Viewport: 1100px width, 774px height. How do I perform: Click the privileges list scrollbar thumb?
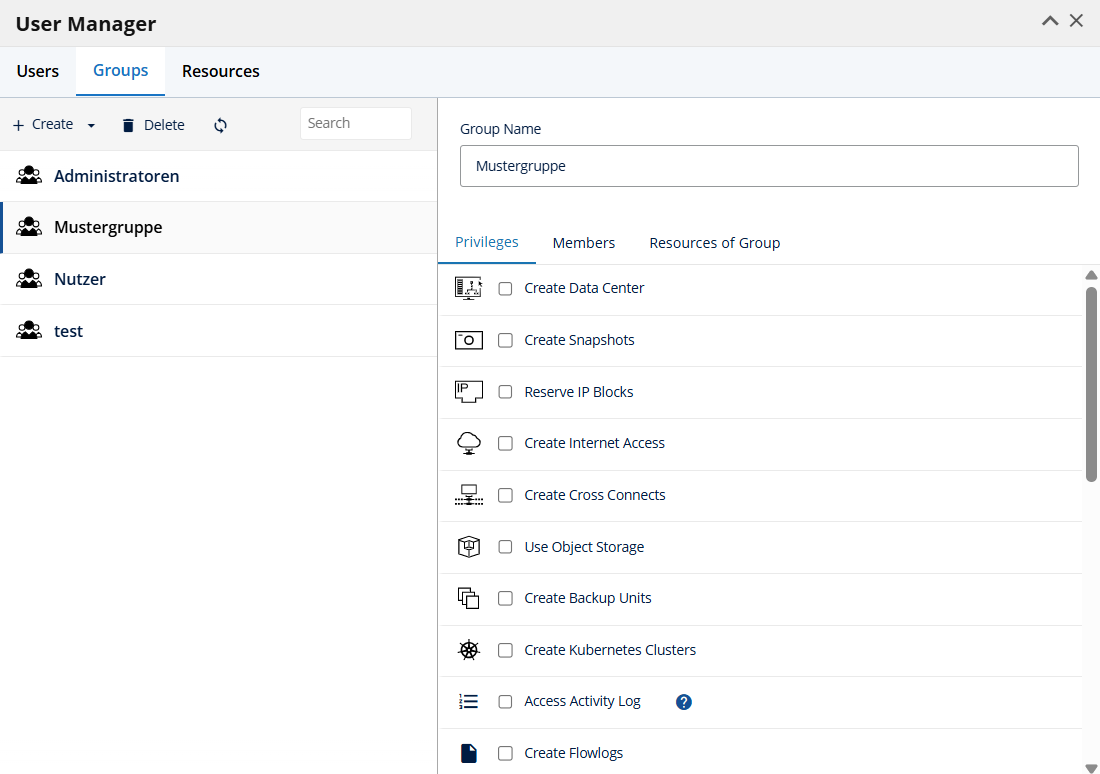[1091, 384]
